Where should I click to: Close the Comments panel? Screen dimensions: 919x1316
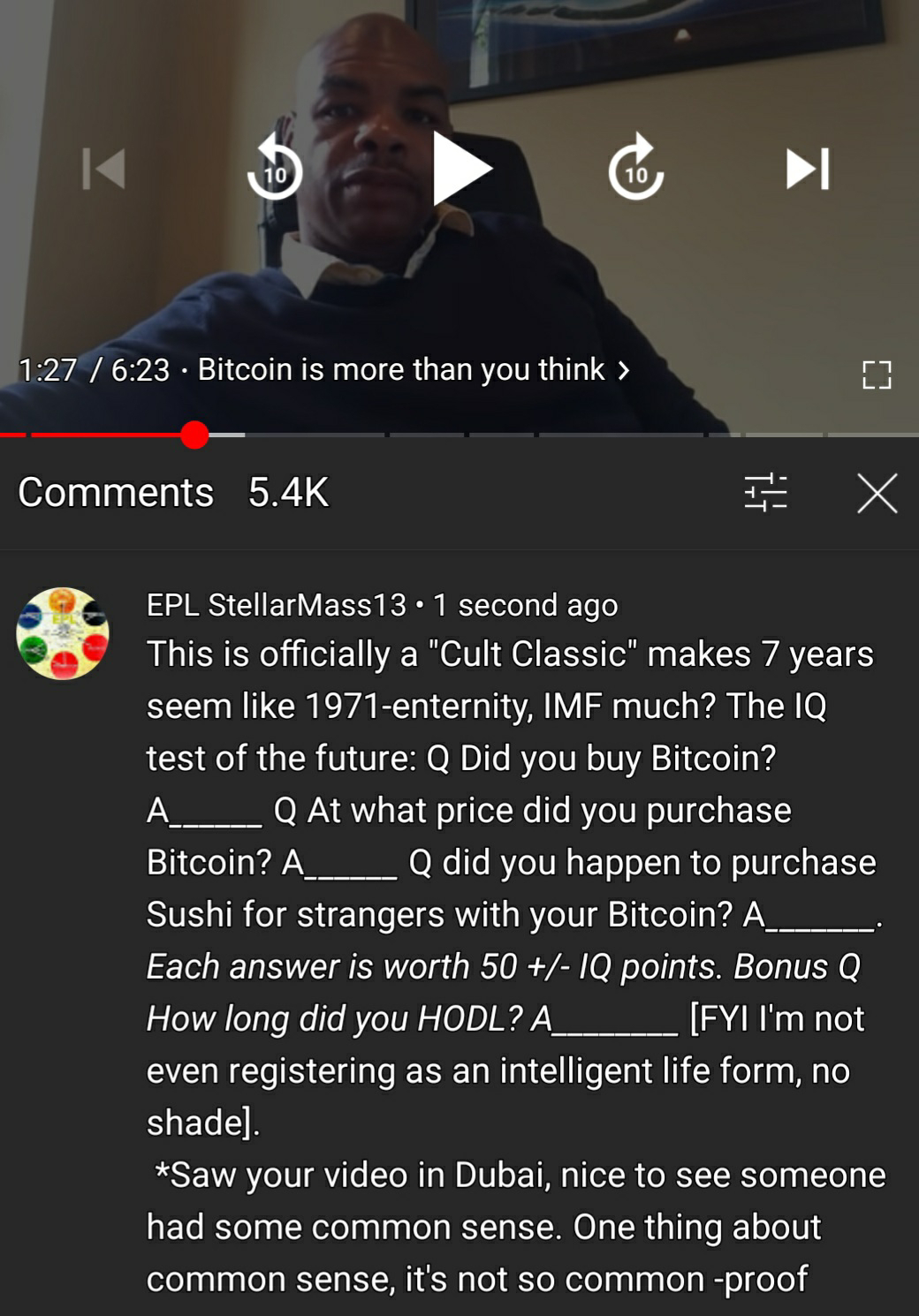pyautogui.click(x=877, y=492)
